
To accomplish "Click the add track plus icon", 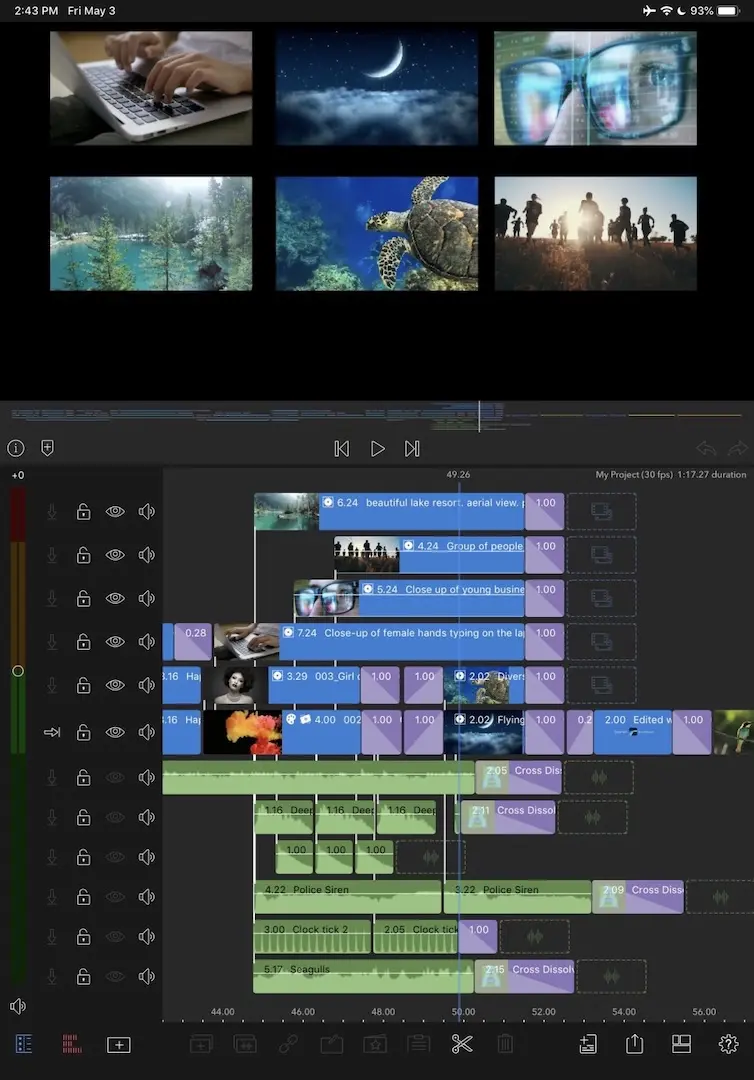I will (x=118, y=1045).
